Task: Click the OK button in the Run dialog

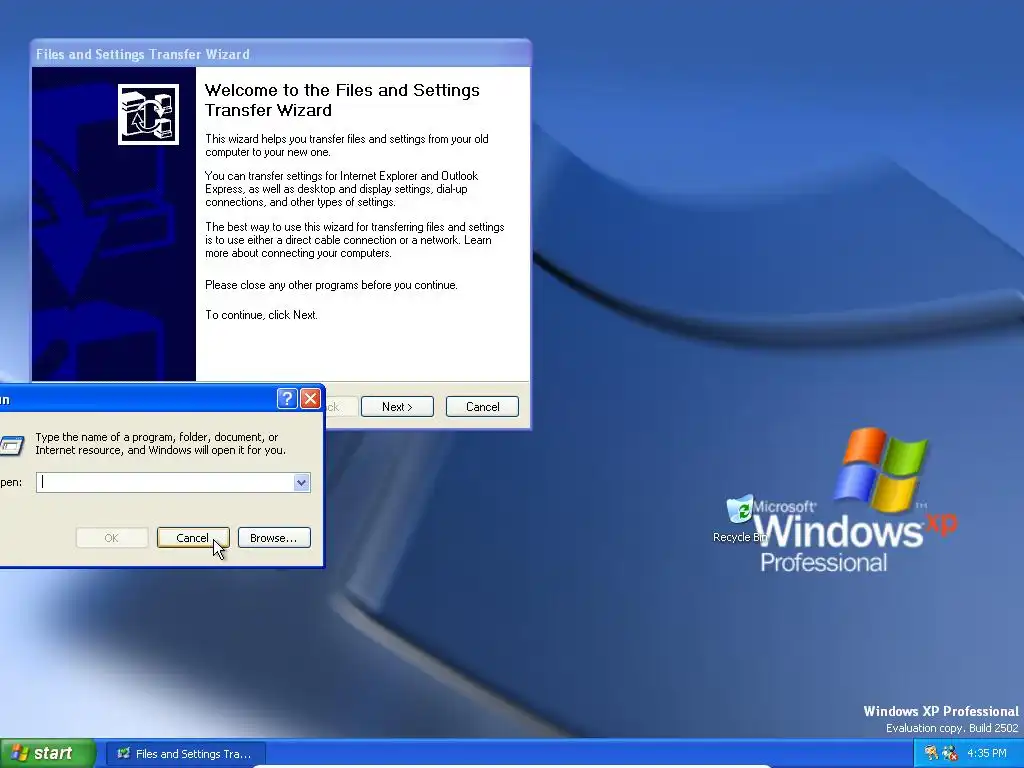Action: [x=112, y=538]
